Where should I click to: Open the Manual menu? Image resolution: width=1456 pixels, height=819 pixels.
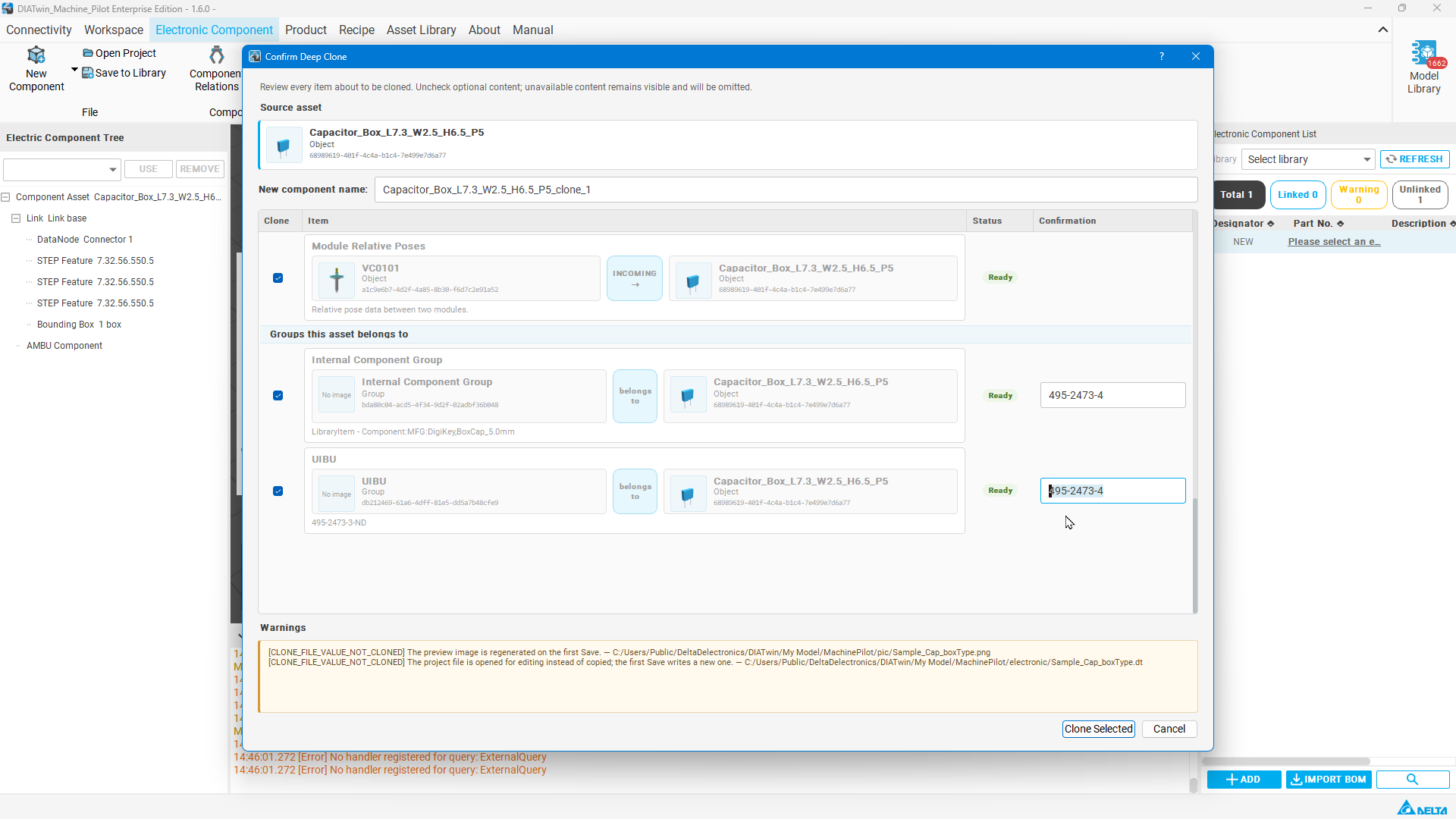tap(532, 30)
